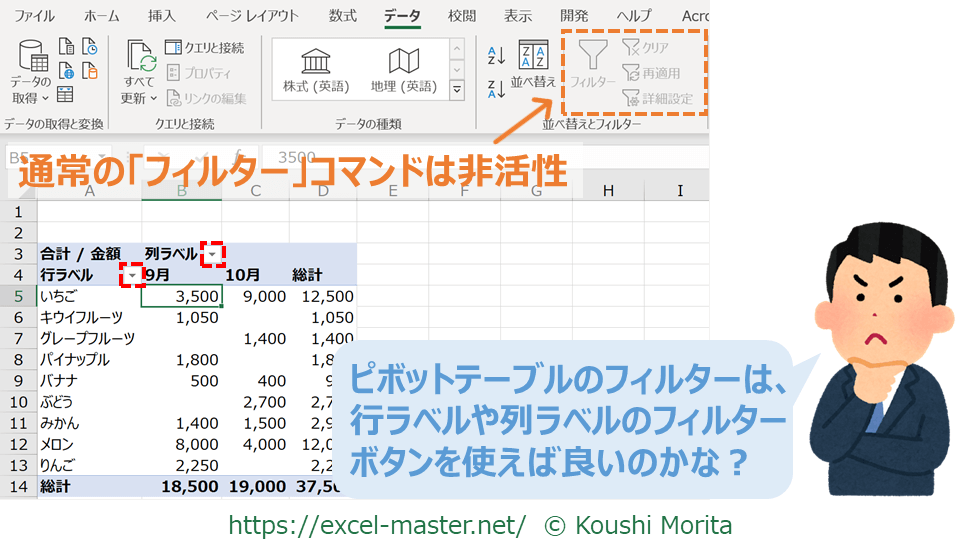The width and height of the screenshot is (960, 540).
Task: Select the 株式 (英語) stocks data type
Action: click(316, 70)
